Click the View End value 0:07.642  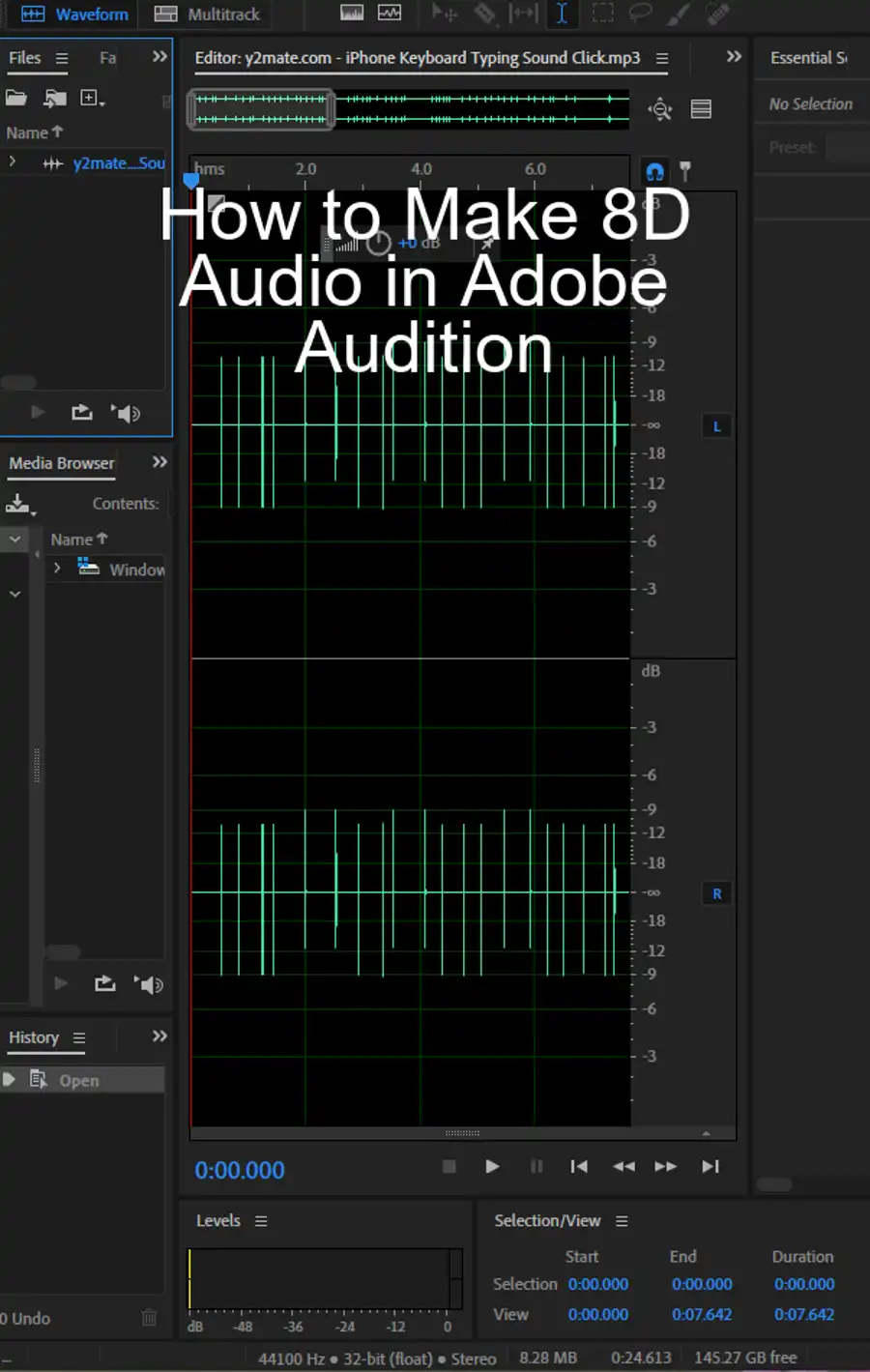point(702,1315)
